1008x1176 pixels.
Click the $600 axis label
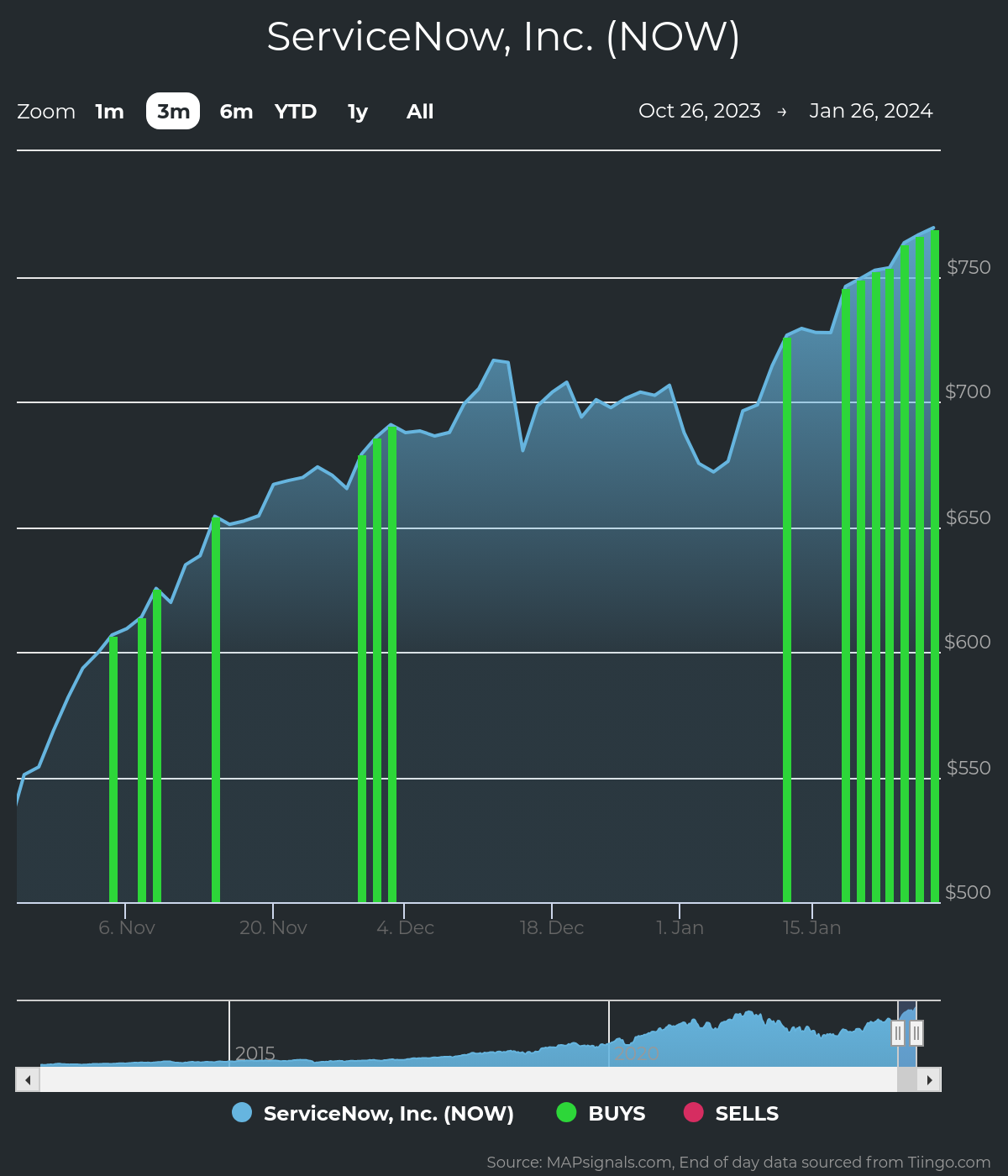click(968, 642)
